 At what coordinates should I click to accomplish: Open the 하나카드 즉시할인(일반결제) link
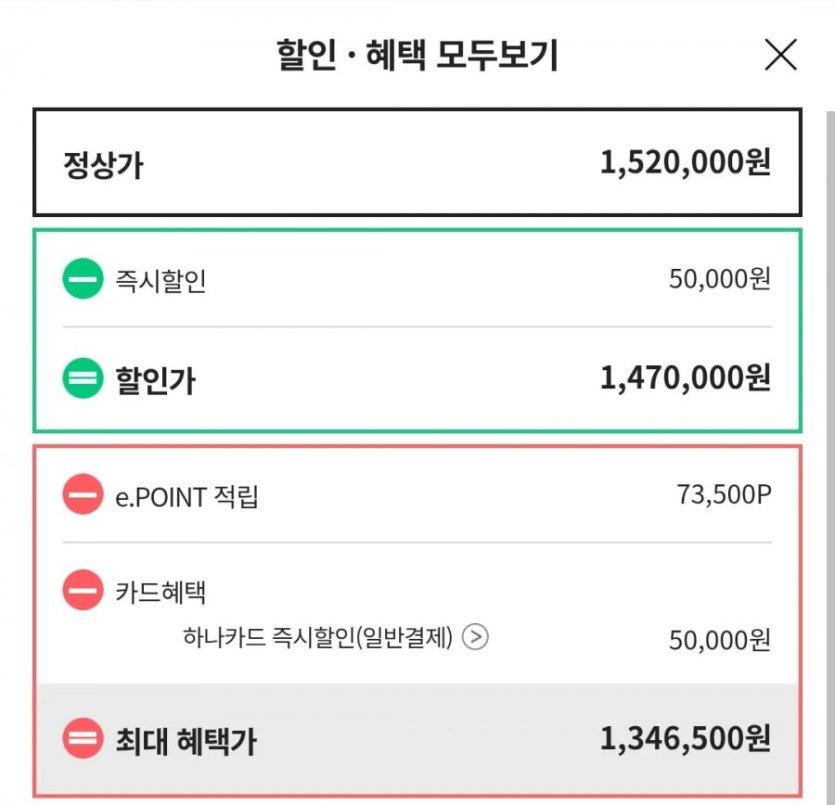pos(318,637)
